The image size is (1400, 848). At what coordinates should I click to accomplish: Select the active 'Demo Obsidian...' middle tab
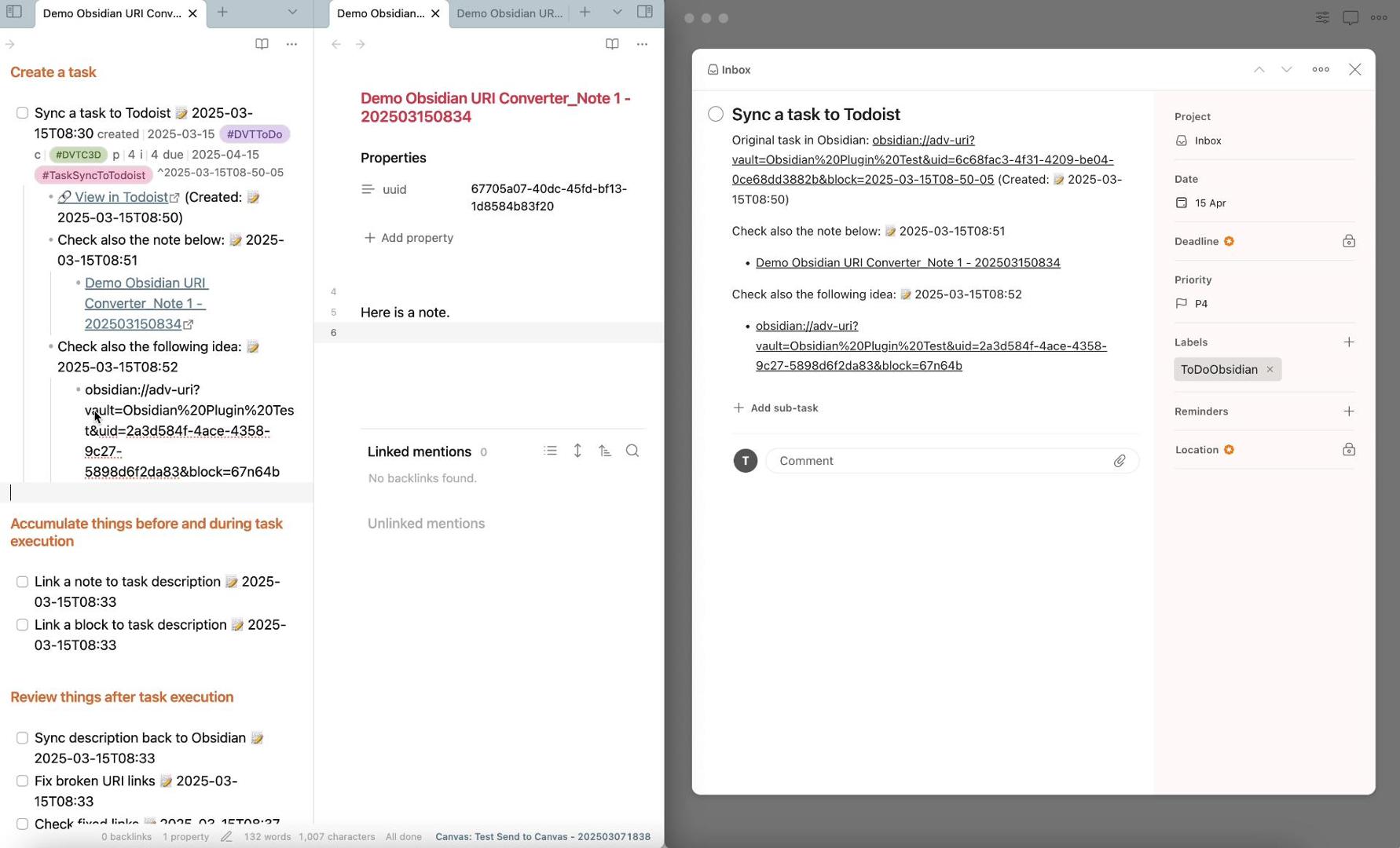pyautogui.click(x=380, y=13)
